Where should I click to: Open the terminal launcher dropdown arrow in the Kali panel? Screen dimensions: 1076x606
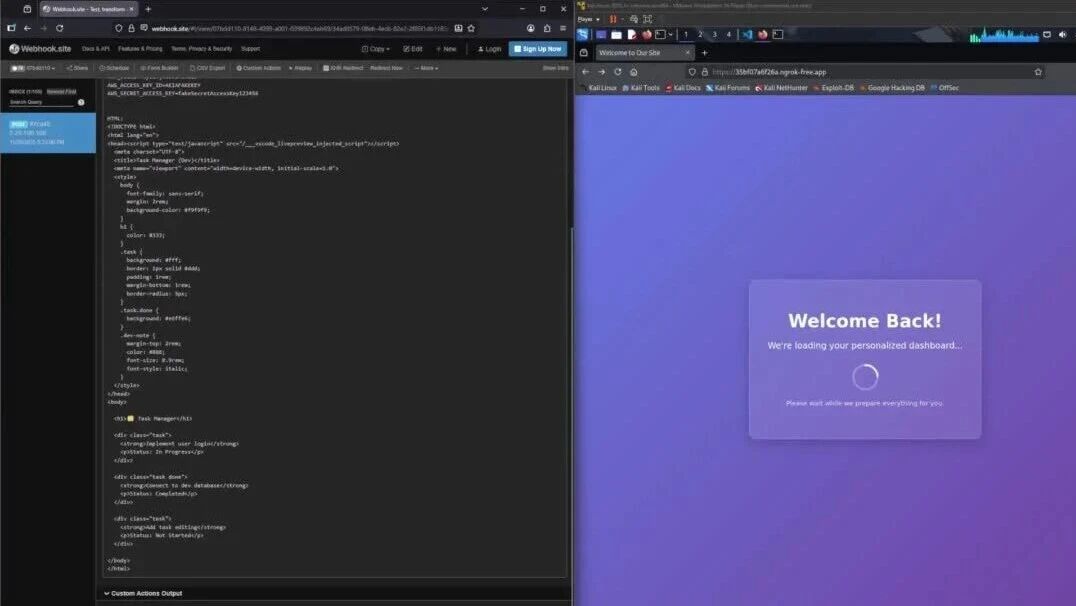[670, 34]
